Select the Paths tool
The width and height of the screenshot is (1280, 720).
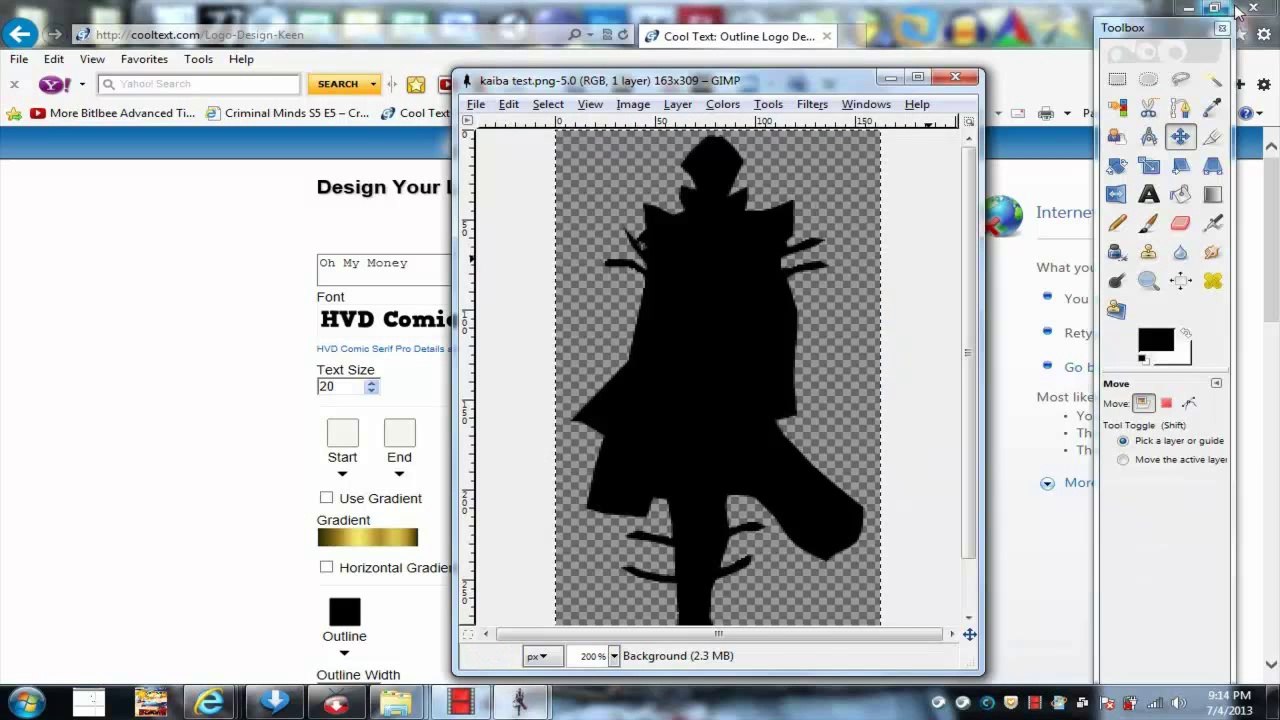click(x=1180, y=107)
